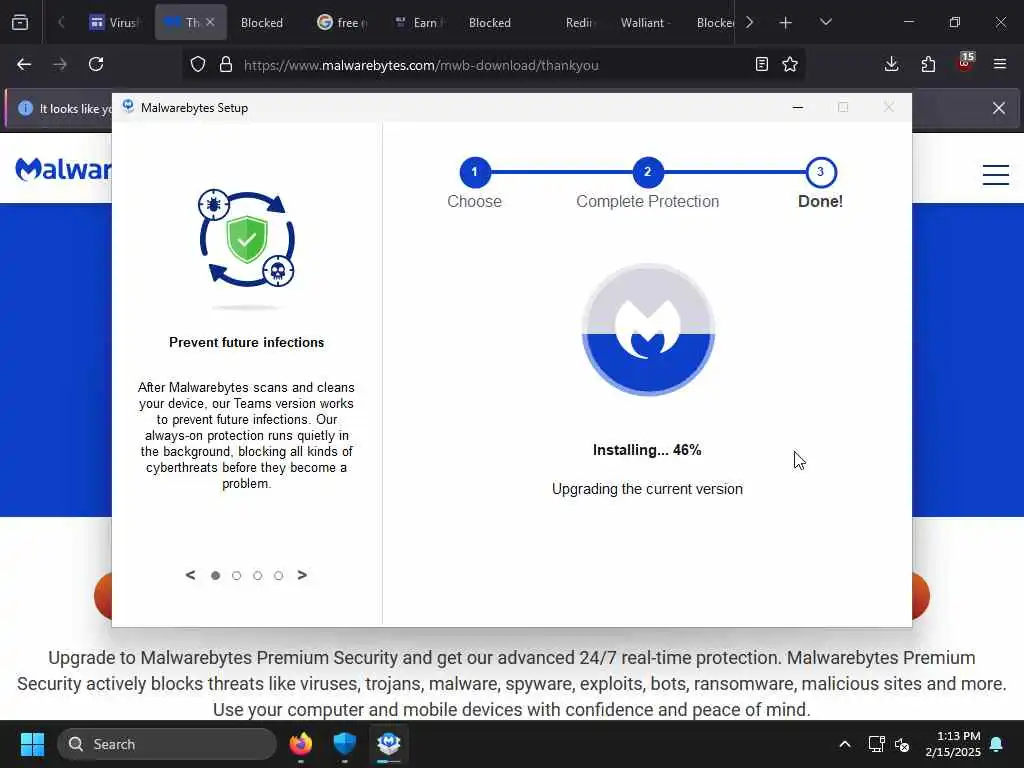The height and width of the screenshot is (768, 1024).
Task: Open notifications bell in taskbar
Action: pyautogui.click(x=997, y=744)
